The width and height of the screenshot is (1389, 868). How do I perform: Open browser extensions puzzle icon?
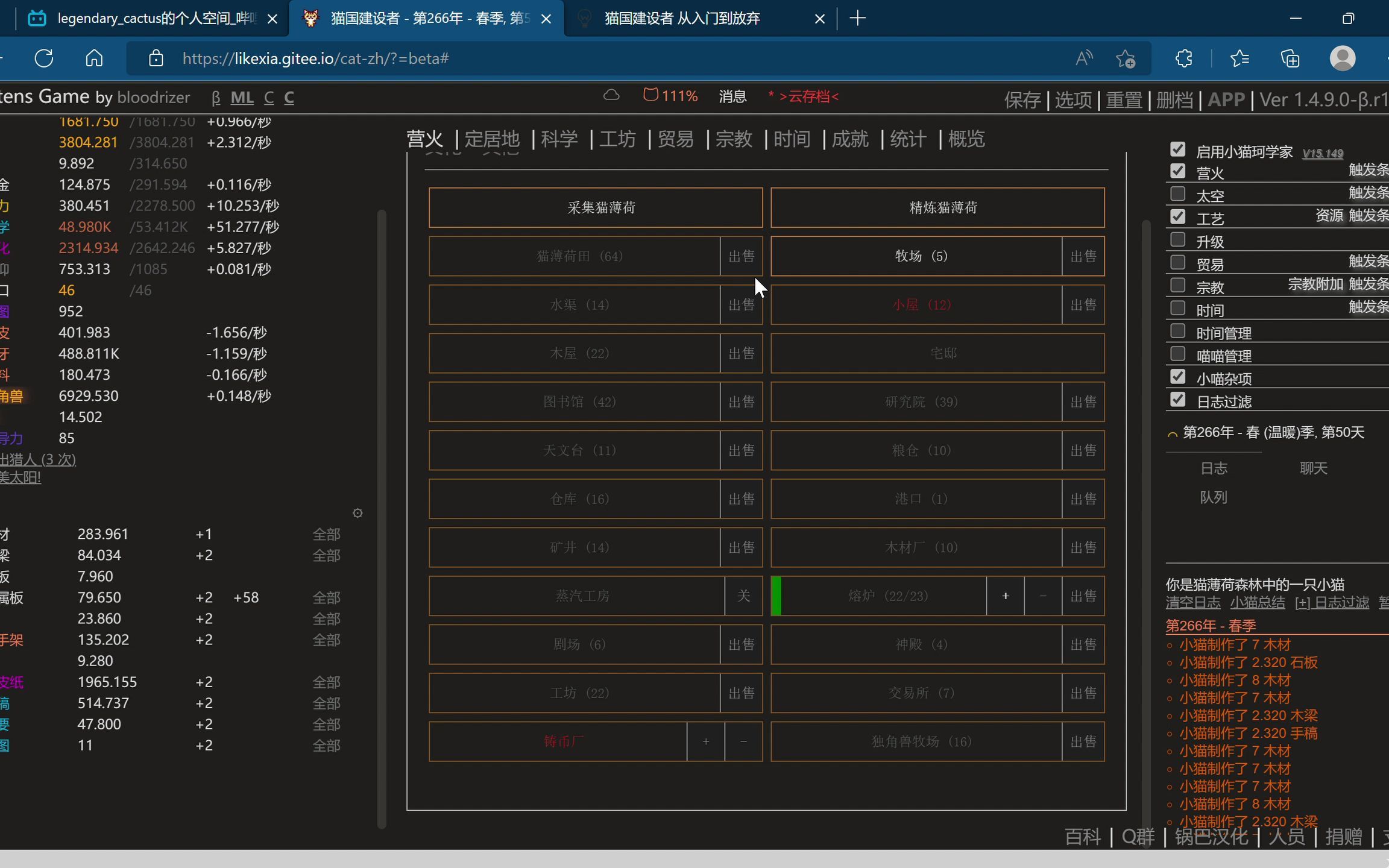pos(1183,58)
